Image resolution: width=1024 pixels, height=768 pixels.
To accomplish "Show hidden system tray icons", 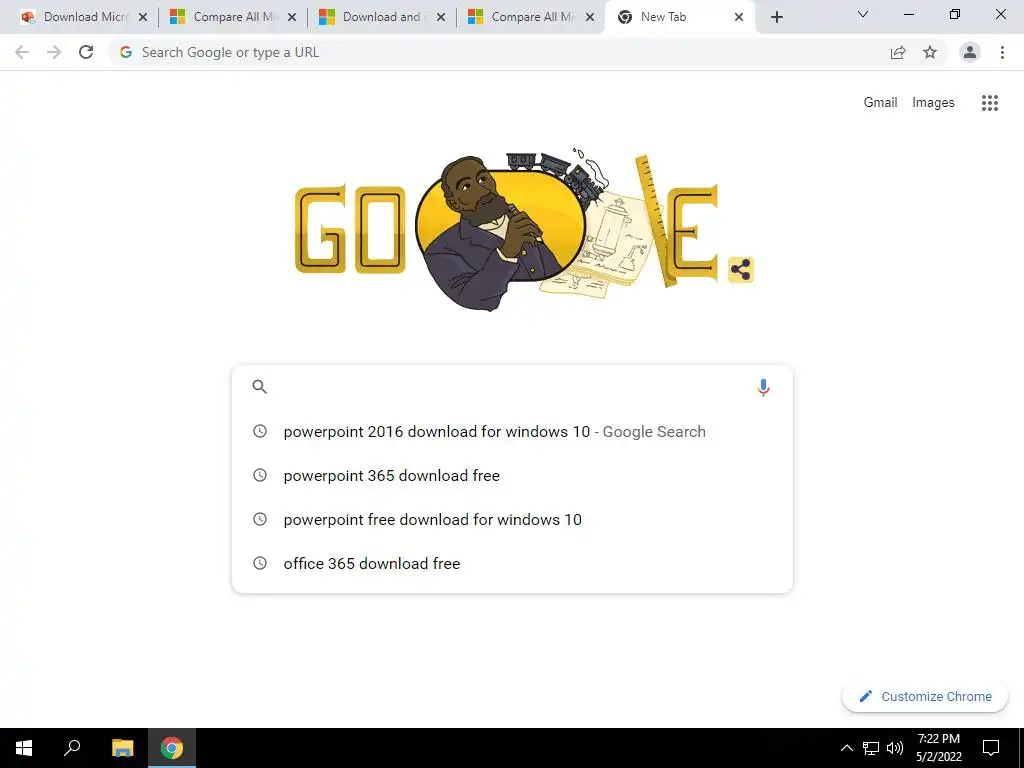I will pyautogui.click(x=846, y=748).
